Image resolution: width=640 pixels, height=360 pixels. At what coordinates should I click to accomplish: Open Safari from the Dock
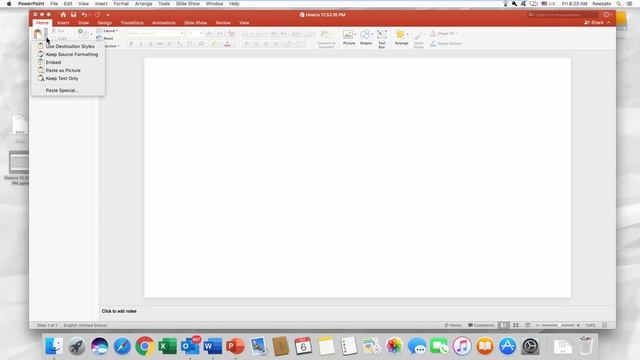pyautogui.click(x=122, y=346)
